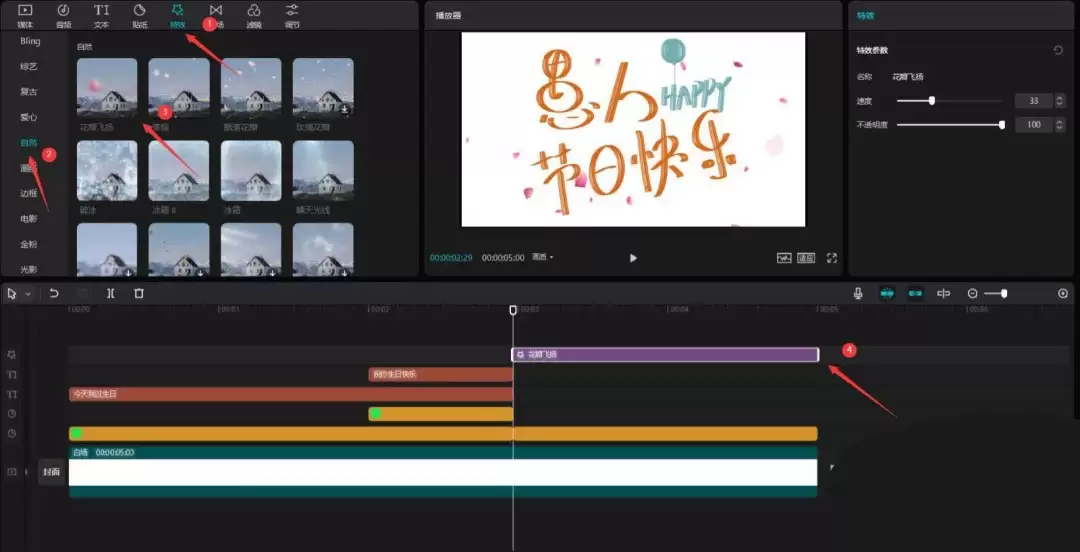Open the 文本 text tab
The width and height of the screenshot is (1080, 552).
[101, 16]
